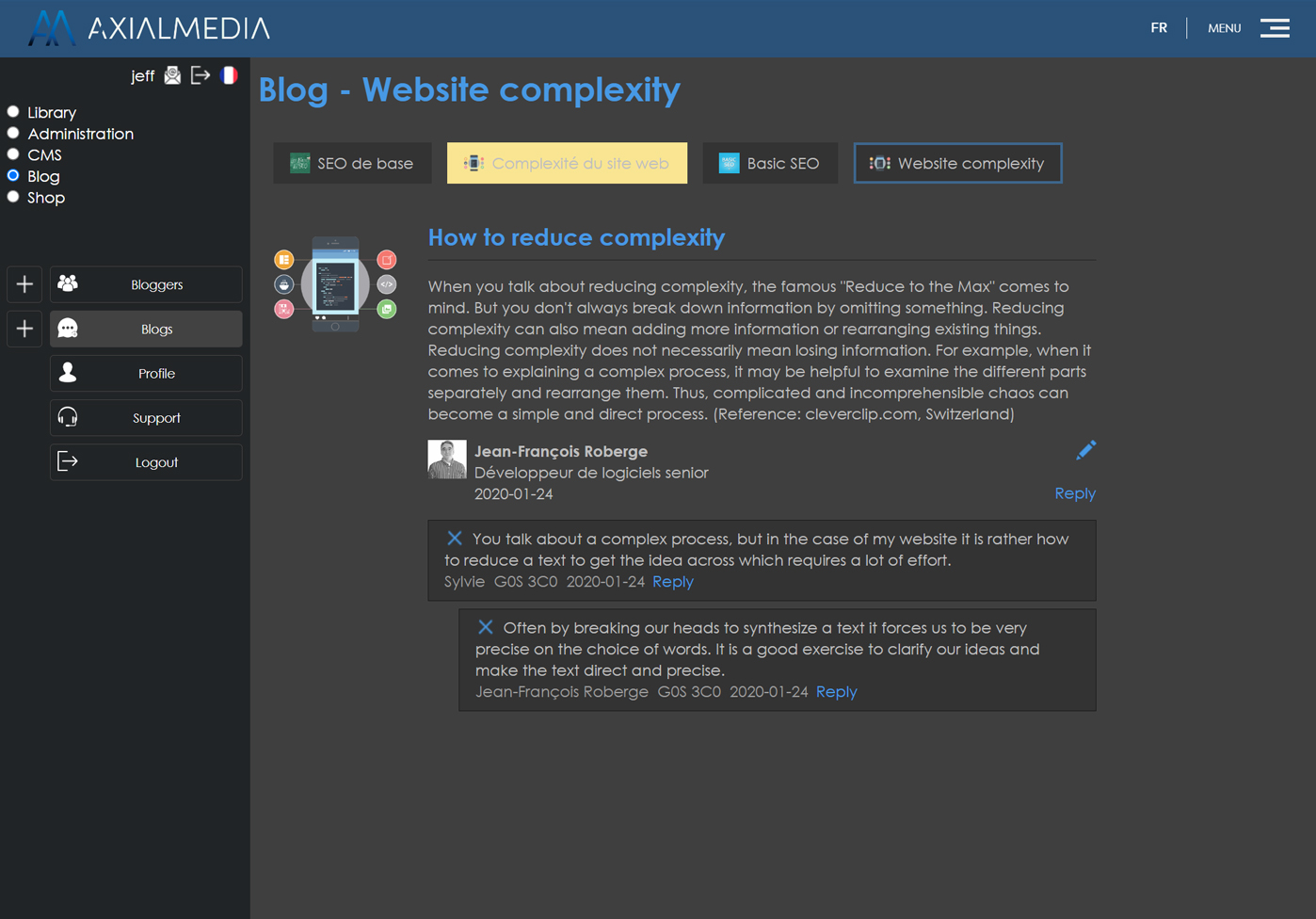Expand Bloggers with the plus button

(x=24, y=284)
